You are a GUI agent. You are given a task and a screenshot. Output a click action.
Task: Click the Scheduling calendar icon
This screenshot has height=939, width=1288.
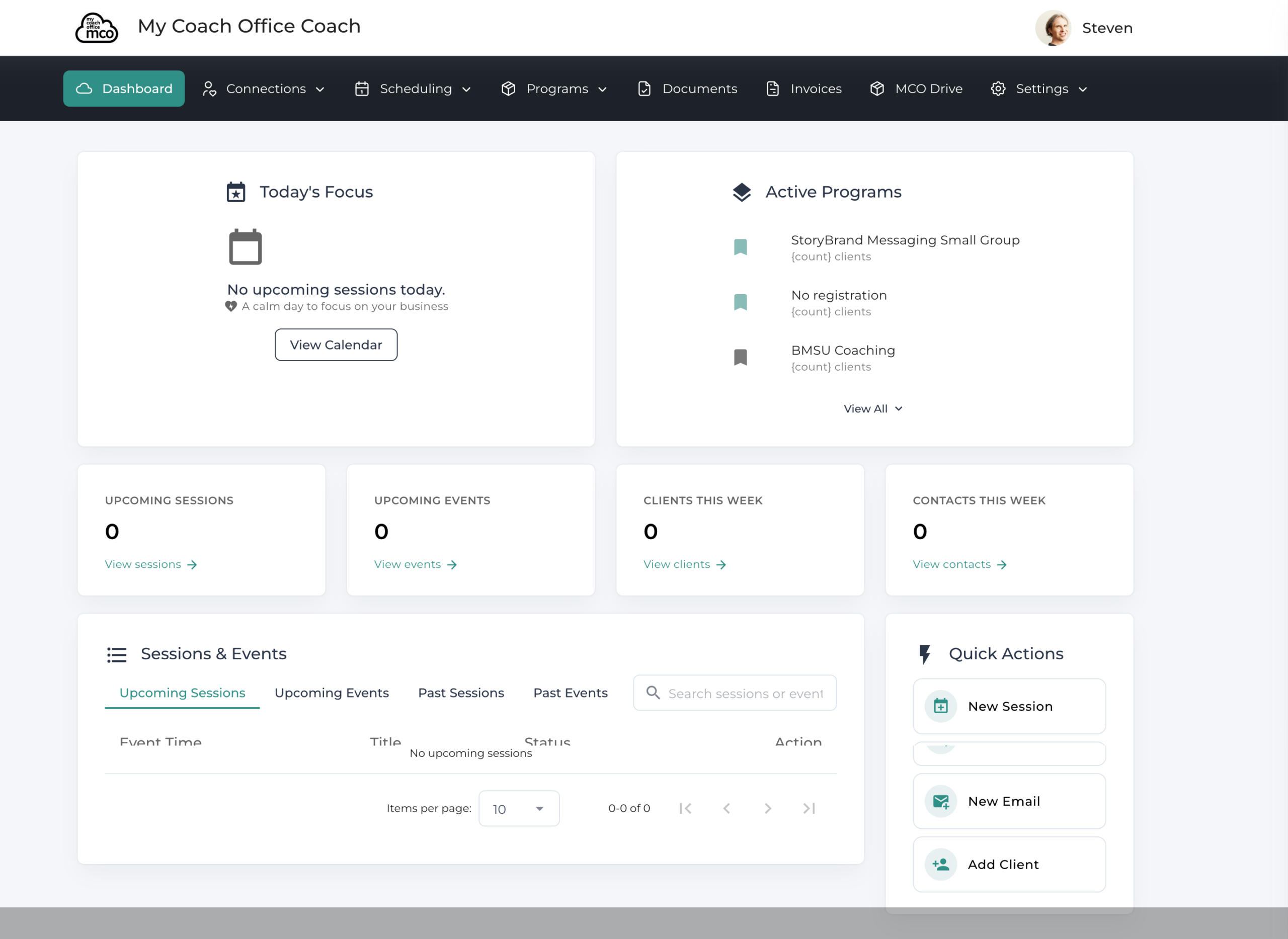[362, 89]
